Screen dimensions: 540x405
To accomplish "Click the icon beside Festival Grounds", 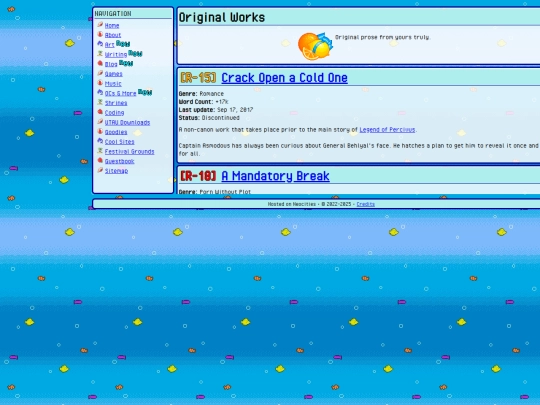I will [100, 151].
